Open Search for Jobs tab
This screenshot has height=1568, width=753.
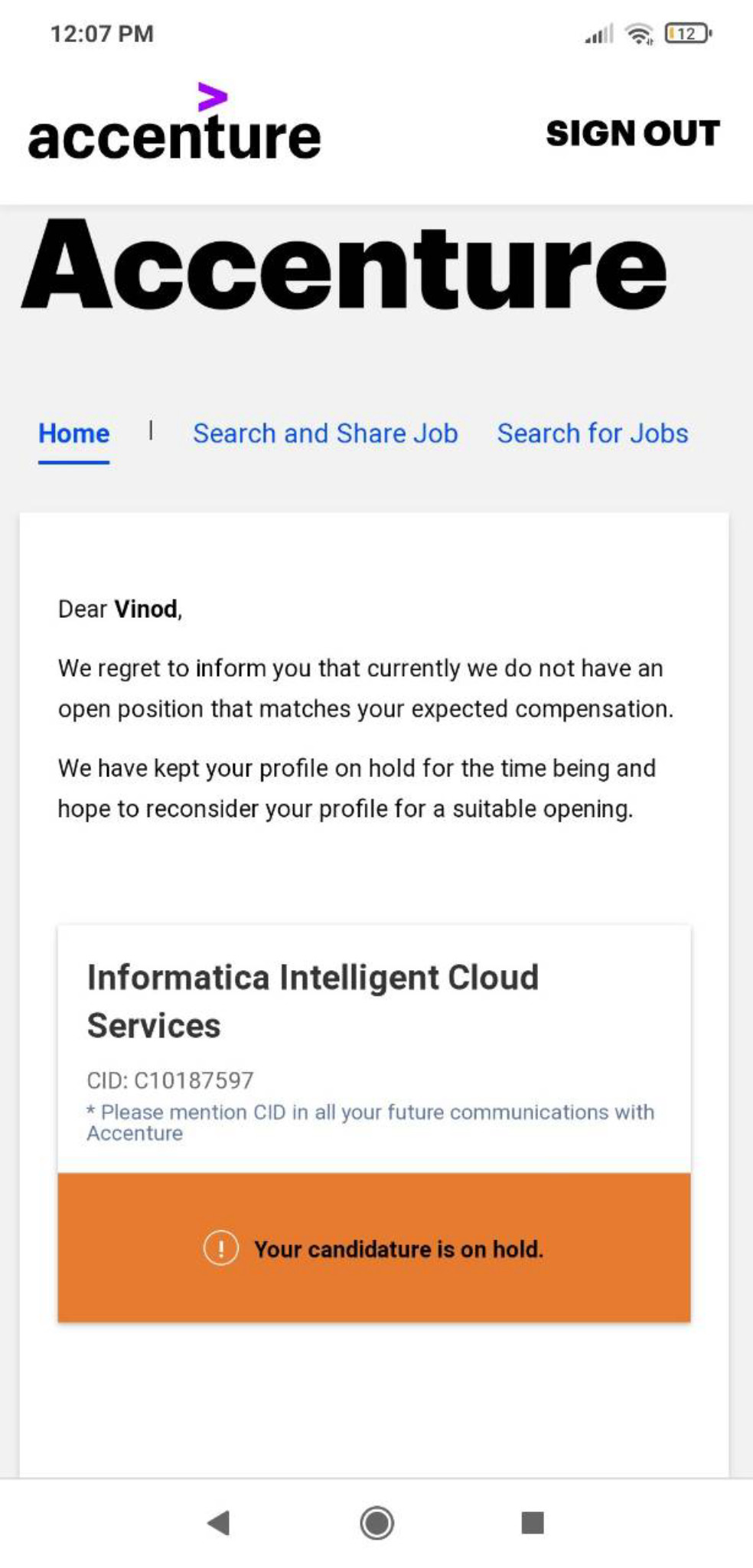click(x=593, y=433)
